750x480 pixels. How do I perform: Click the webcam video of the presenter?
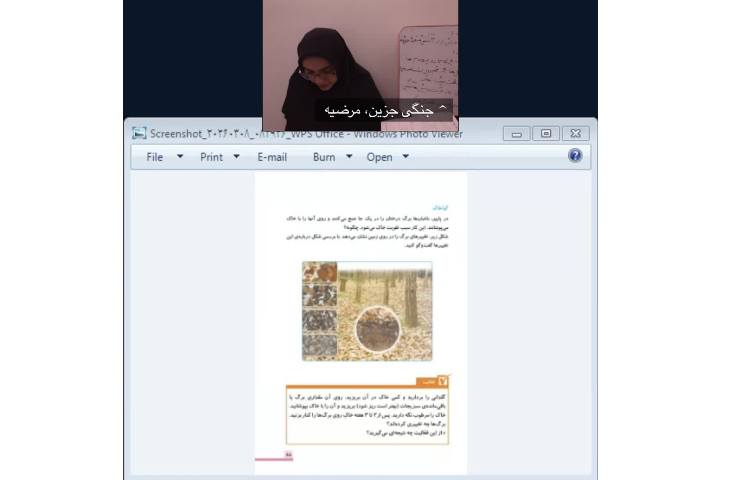360,65
